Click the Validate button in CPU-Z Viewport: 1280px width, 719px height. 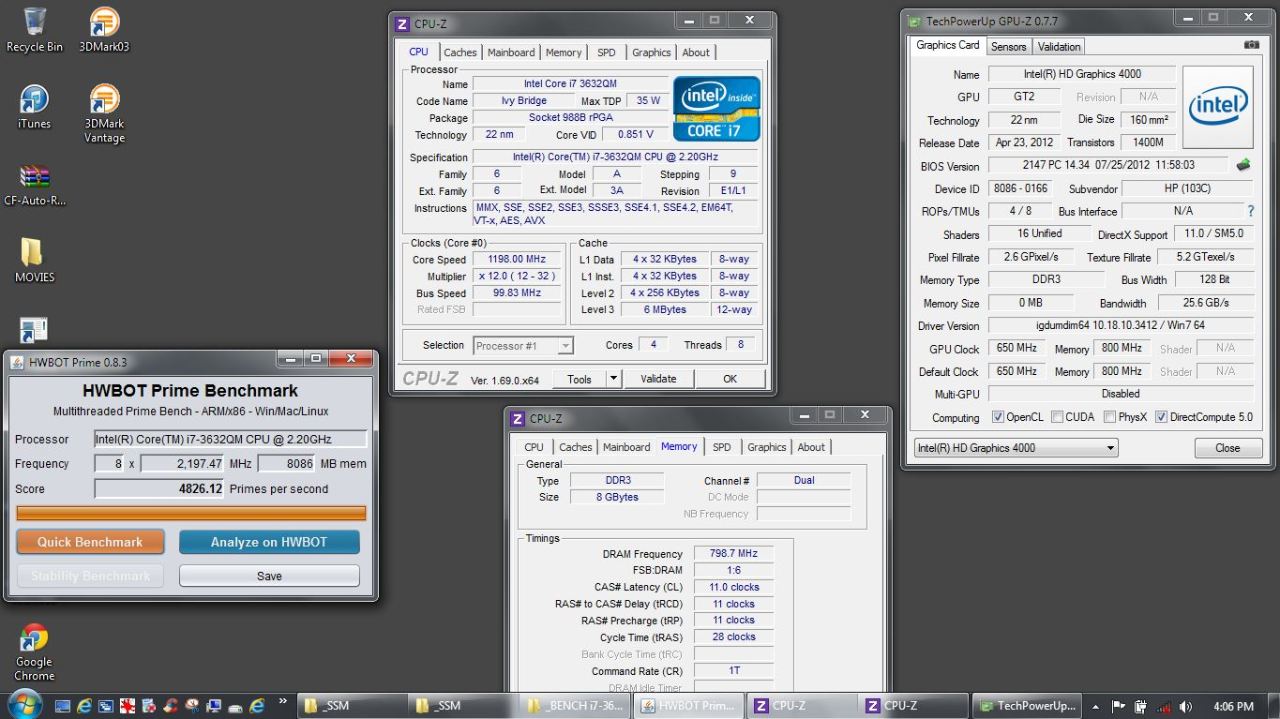658,379
